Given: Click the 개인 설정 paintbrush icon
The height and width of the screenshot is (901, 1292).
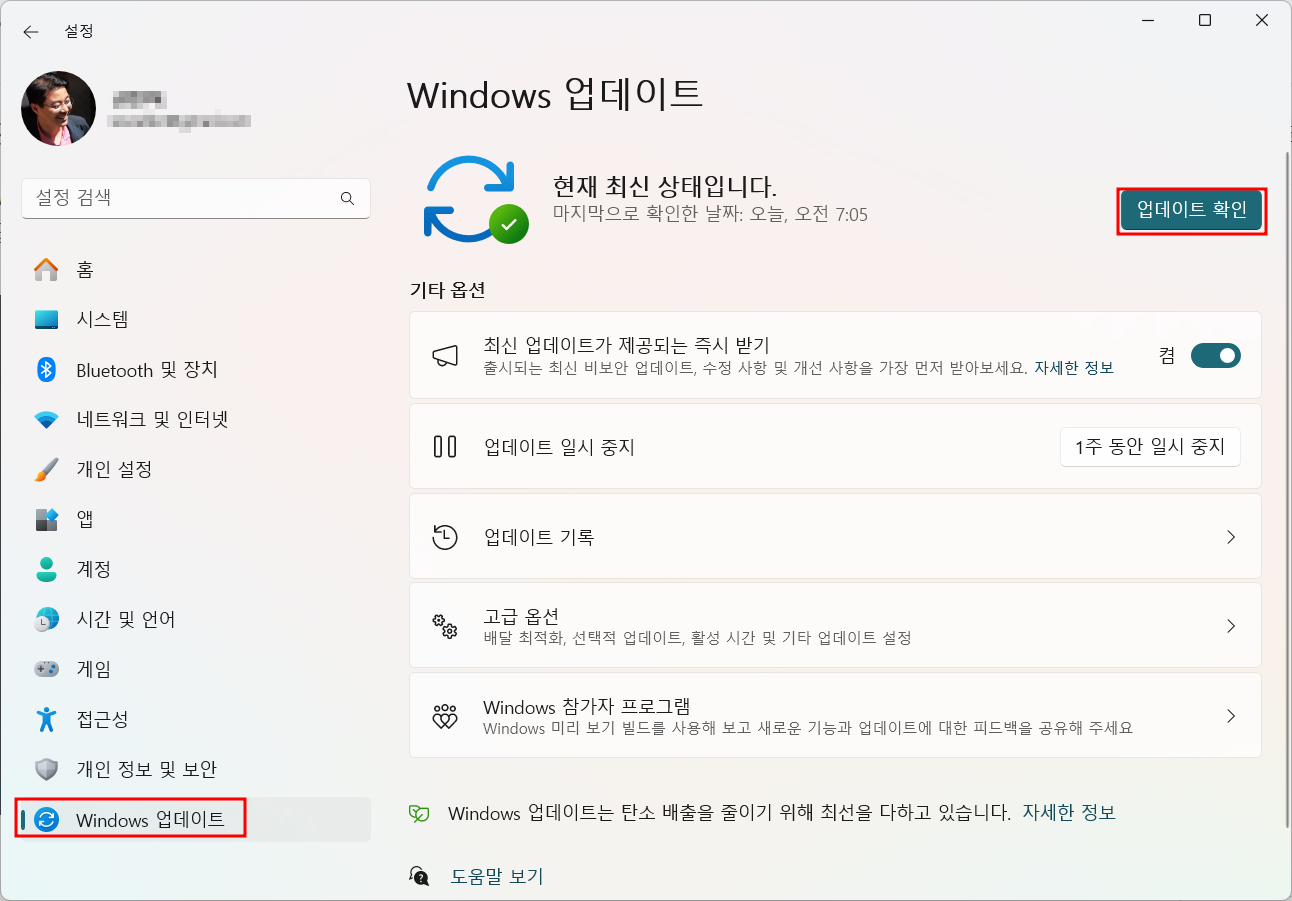Looking at the screenshot, I should 46,469.
